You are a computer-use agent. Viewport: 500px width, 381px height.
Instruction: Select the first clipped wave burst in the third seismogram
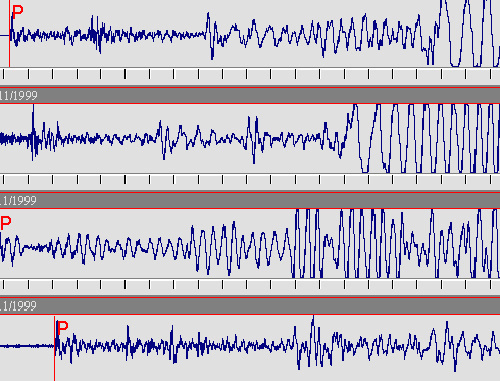(x=307, y=243)
